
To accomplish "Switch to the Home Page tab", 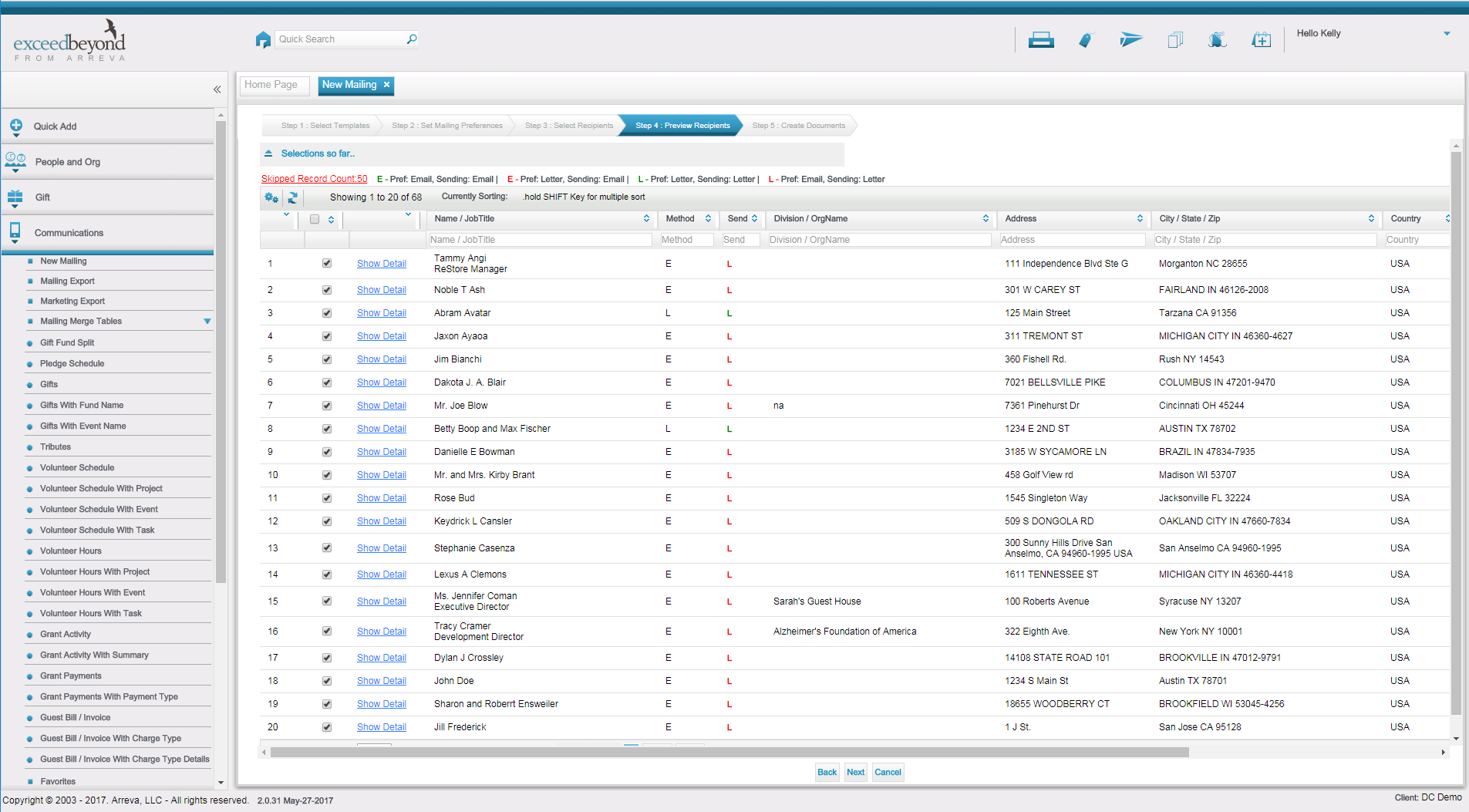I will [x=271, y=85].
